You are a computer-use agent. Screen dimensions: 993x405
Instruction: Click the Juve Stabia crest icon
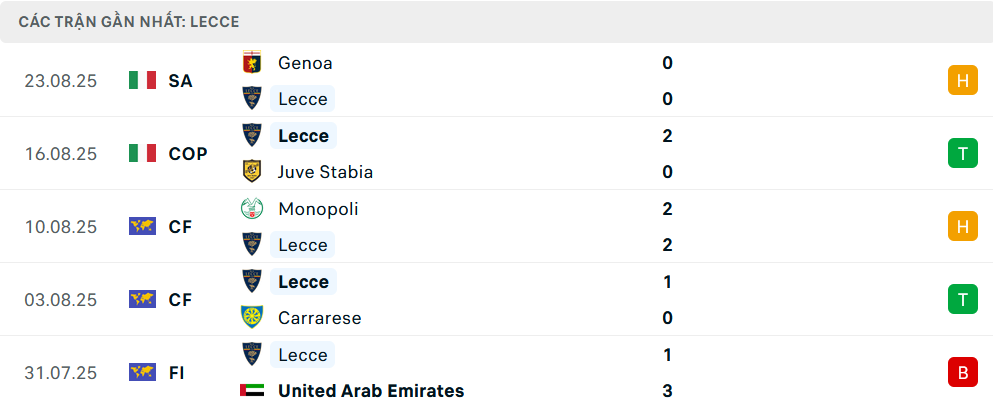(x=252, y=172)
